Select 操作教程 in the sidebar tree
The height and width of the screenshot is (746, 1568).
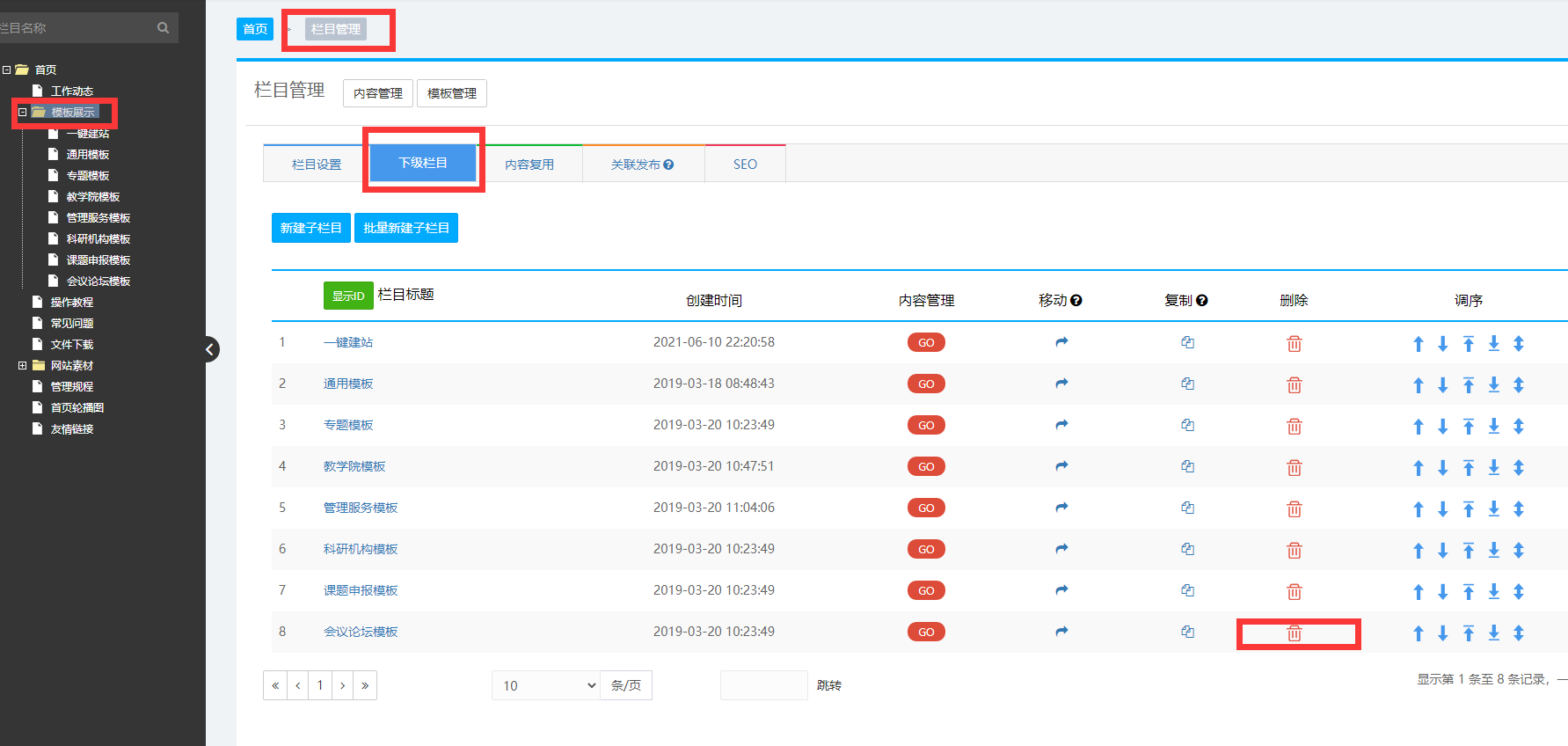(72, 302)
